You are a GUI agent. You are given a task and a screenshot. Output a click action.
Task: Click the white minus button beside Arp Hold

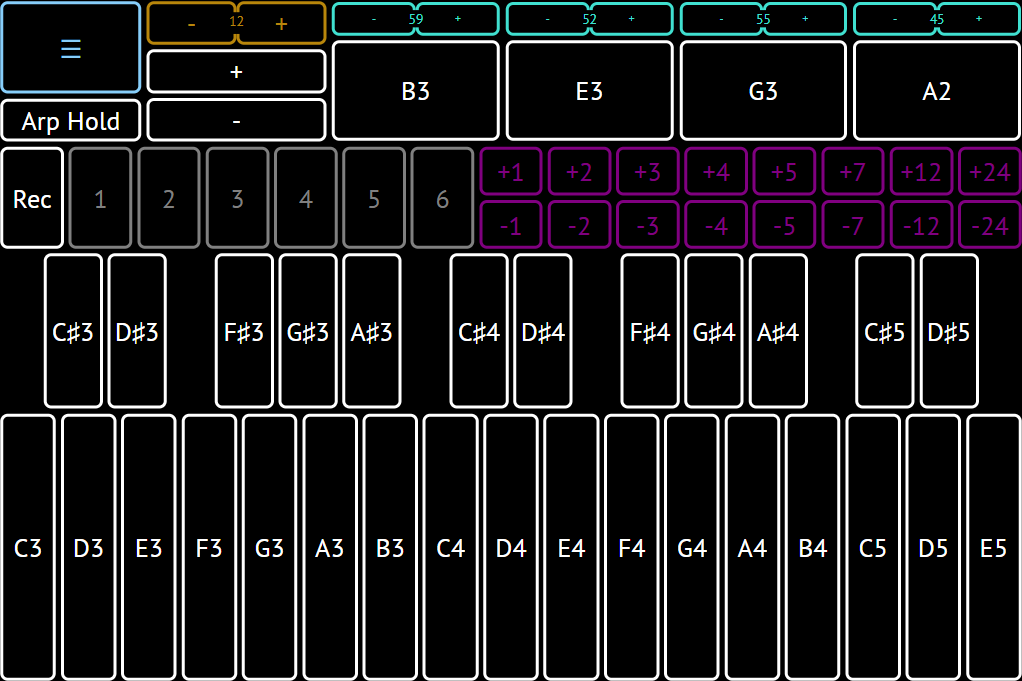(236, 120)
